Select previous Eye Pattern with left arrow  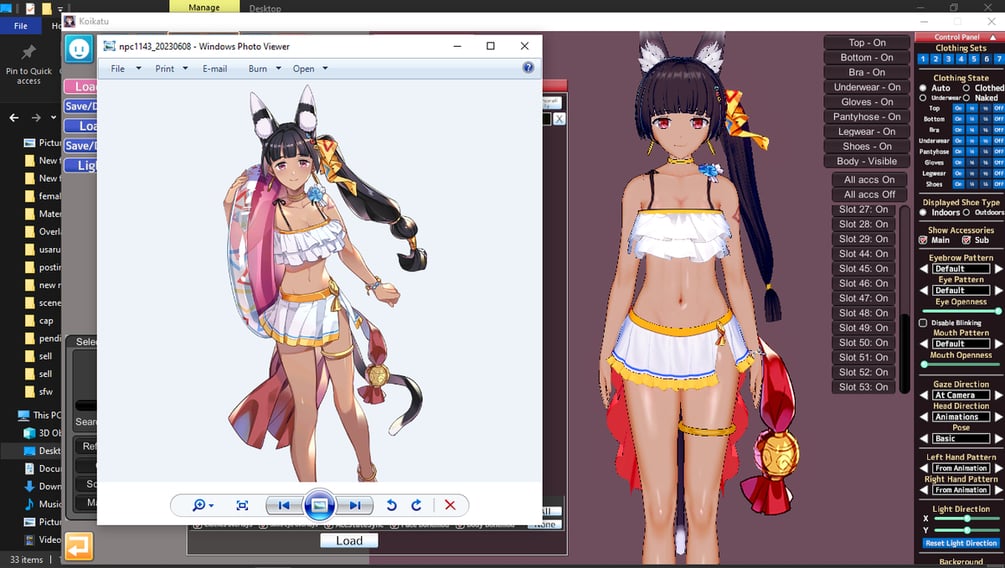click(x=924, y=290)
